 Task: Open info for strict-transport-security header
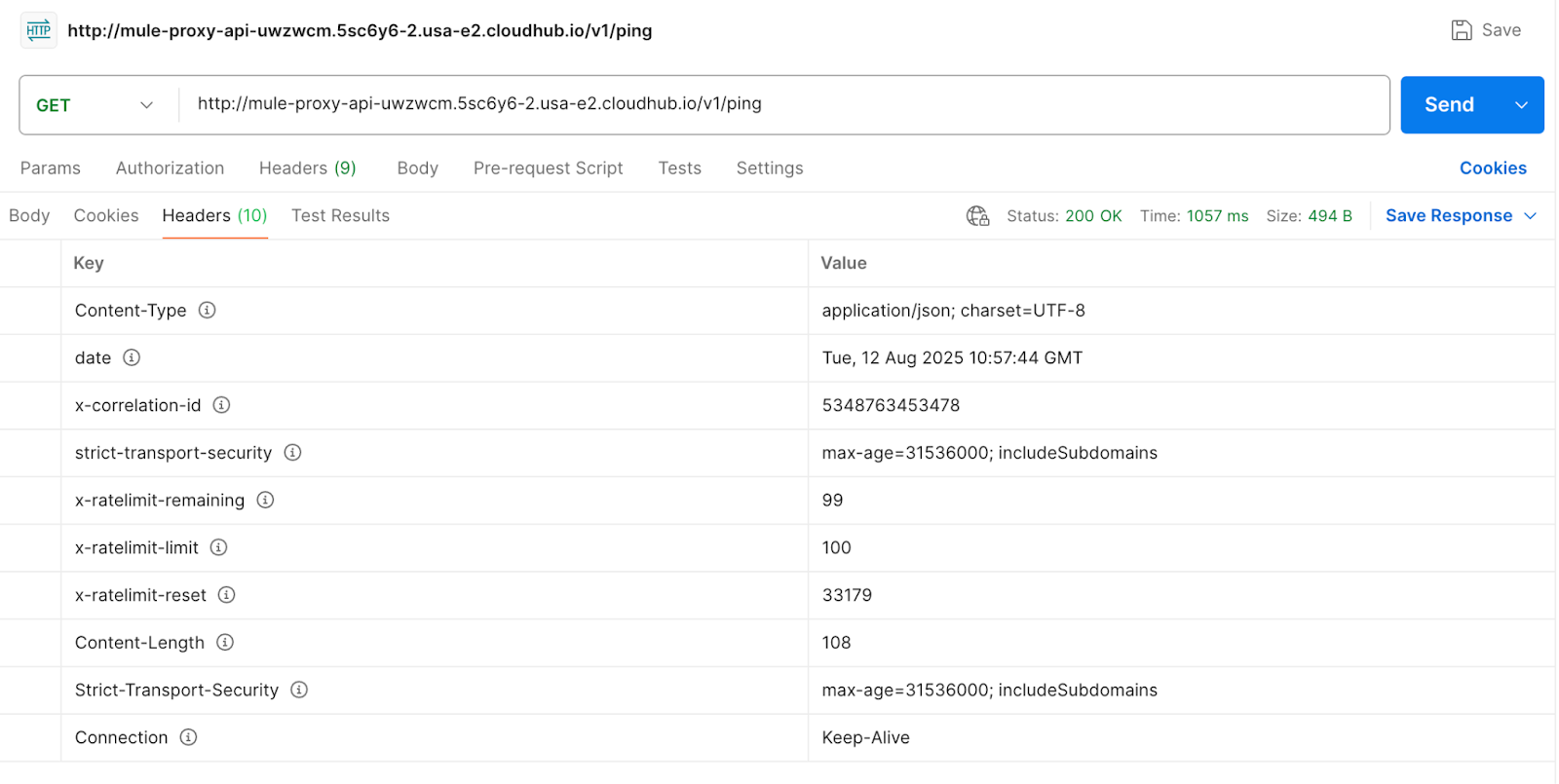tap(291, 452)
